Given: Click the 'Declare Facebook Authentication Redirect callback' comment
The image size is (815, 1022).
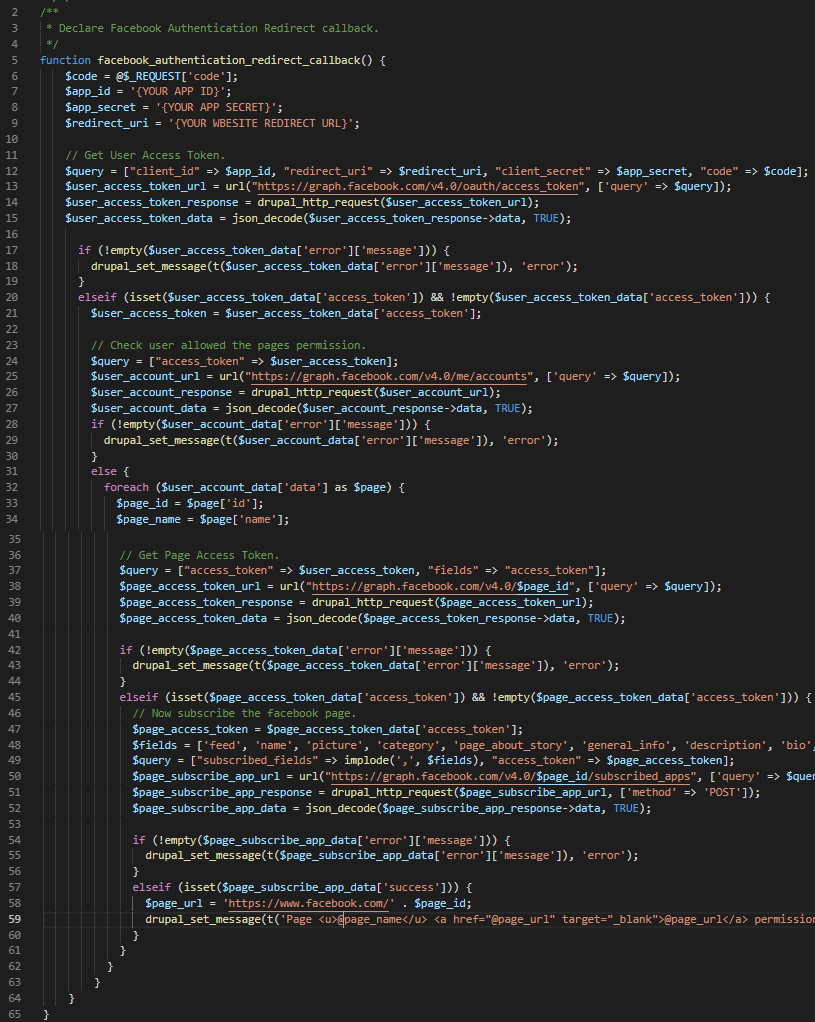Looking at the screenshot, I should pos(218,28).
